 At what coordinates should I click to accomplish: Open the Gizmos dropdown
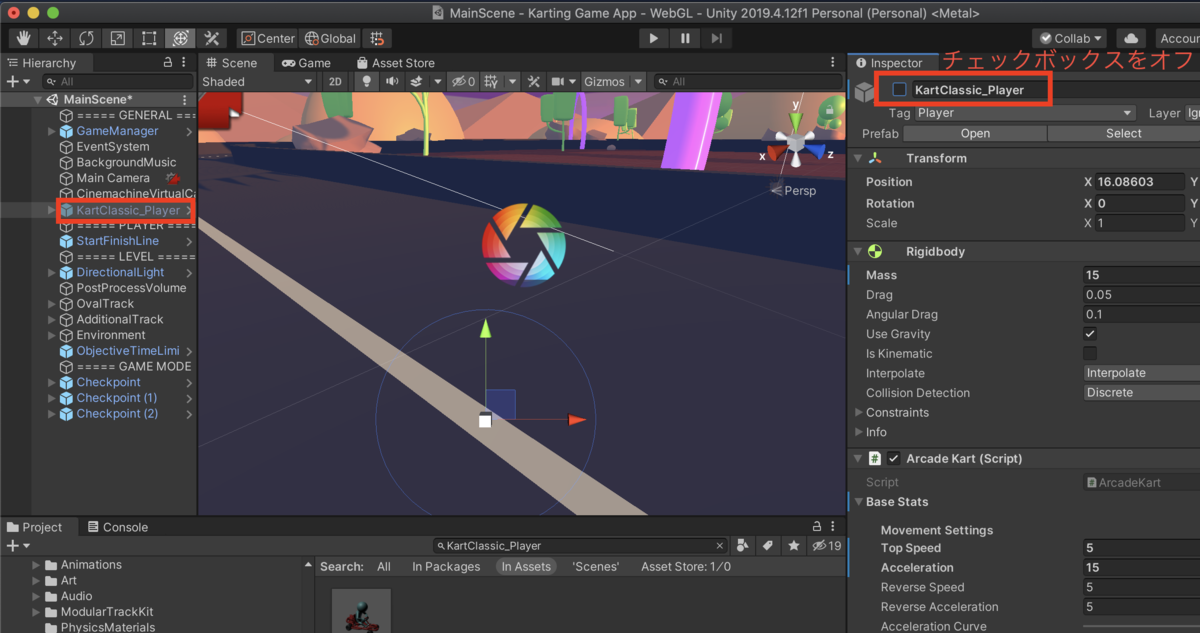(x=612, y=81)
